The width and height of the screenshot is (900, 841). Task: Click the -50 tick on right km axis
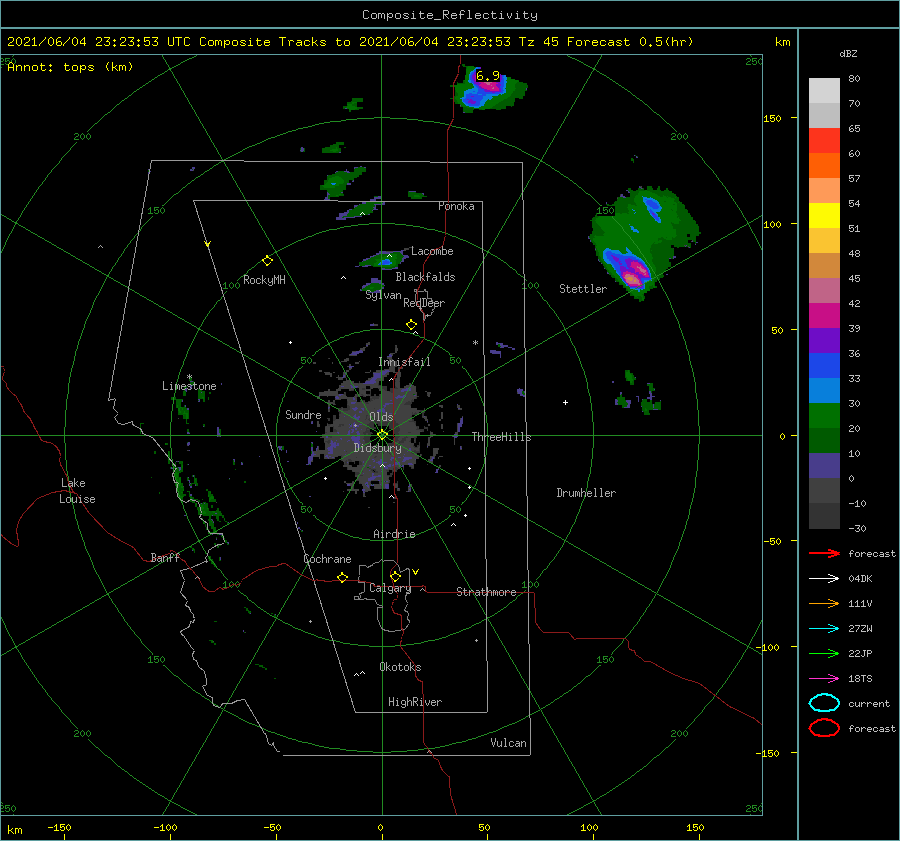pyautogui.click(x=772, y=541)
